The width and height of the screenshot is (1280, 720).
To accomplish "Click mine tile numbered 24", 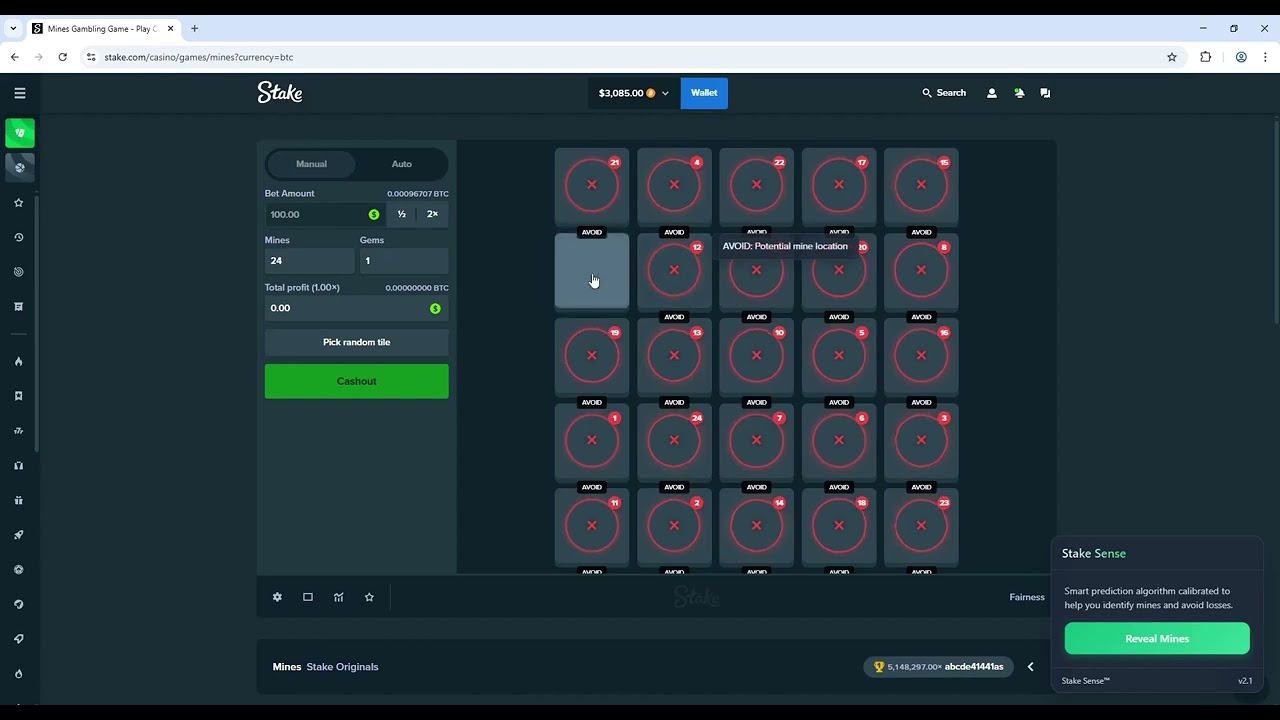I will 674,440.
